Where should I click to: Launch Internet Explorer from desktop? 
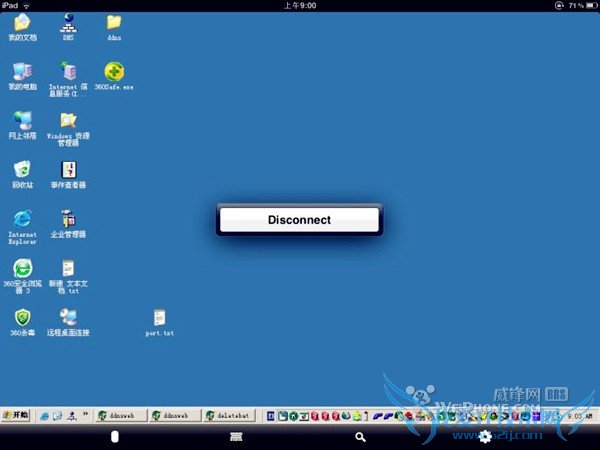22,219
